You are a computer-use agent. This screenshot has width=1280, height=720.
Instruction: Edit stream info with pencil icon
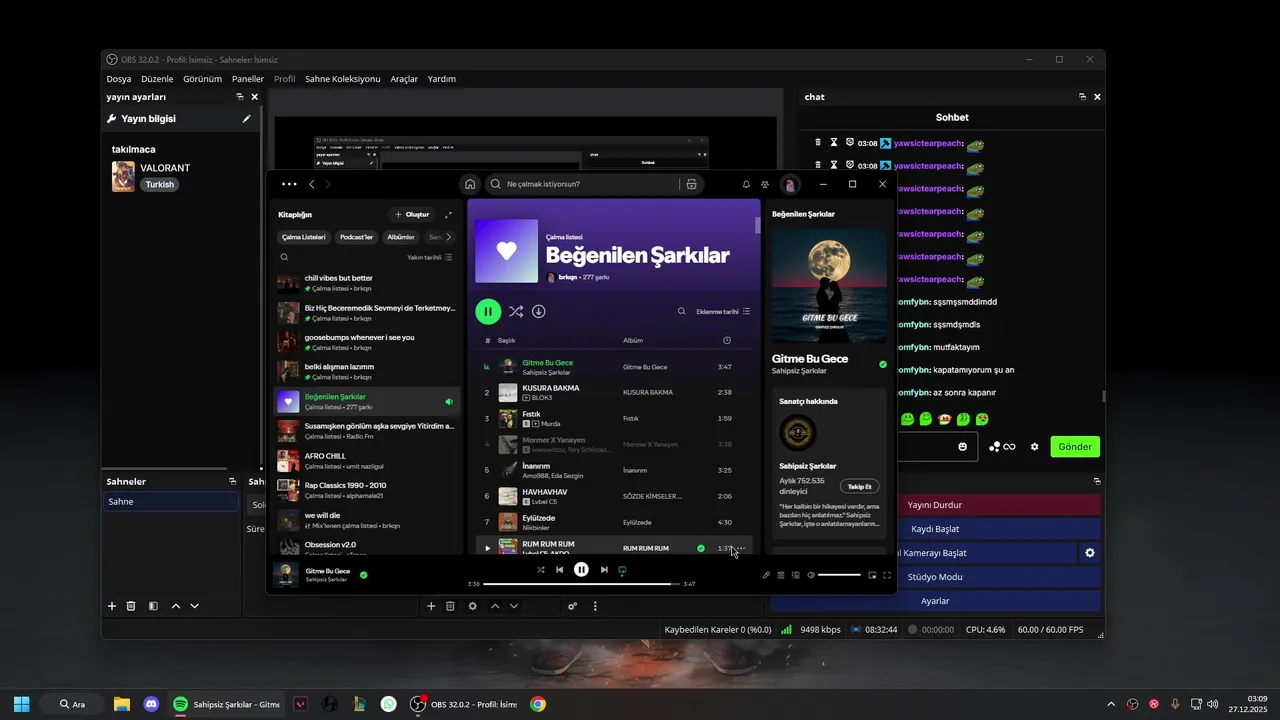[247, 118]
